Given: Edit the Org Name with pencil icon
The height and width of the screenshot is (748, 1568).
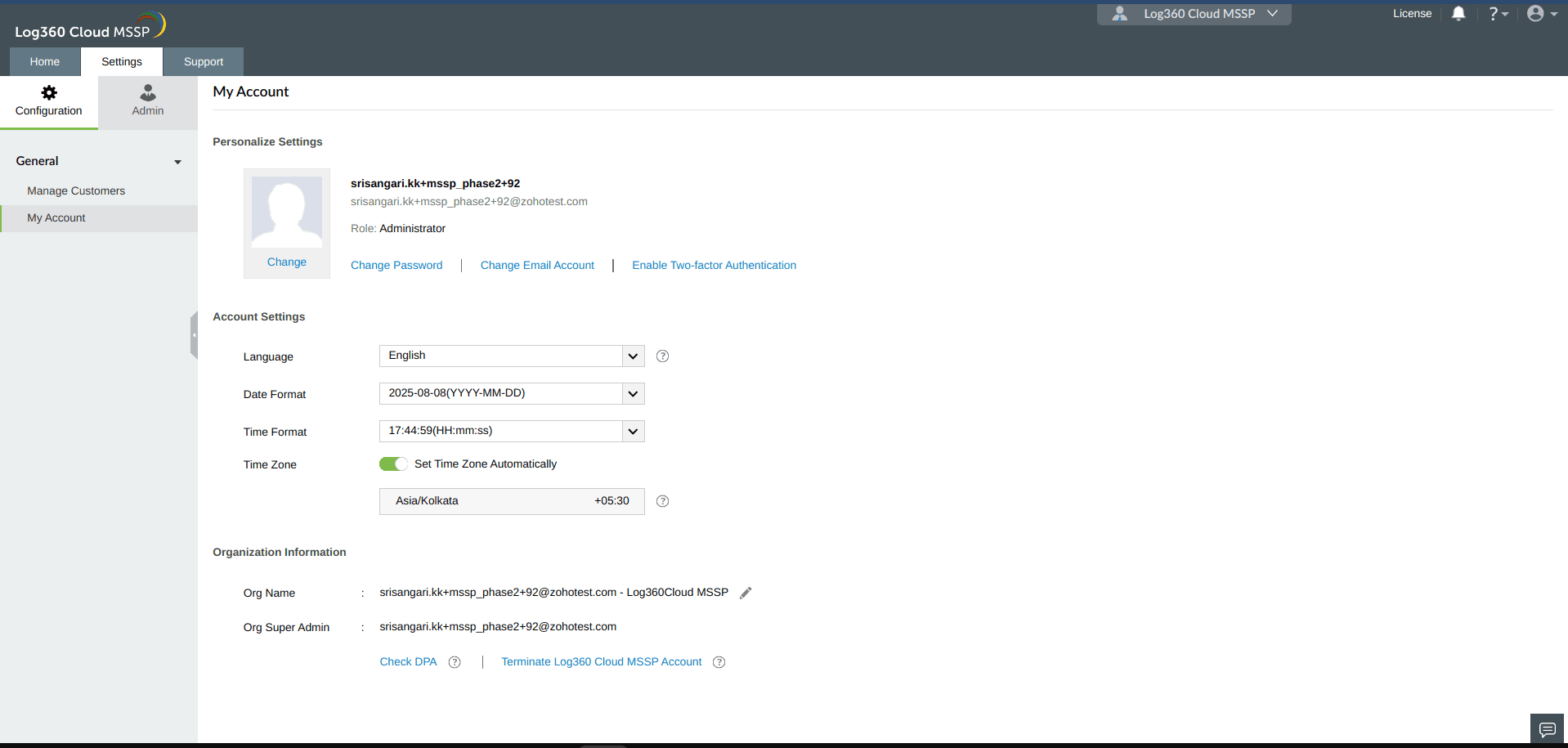Looking at the screenshot, I should [x=746, y=593].
